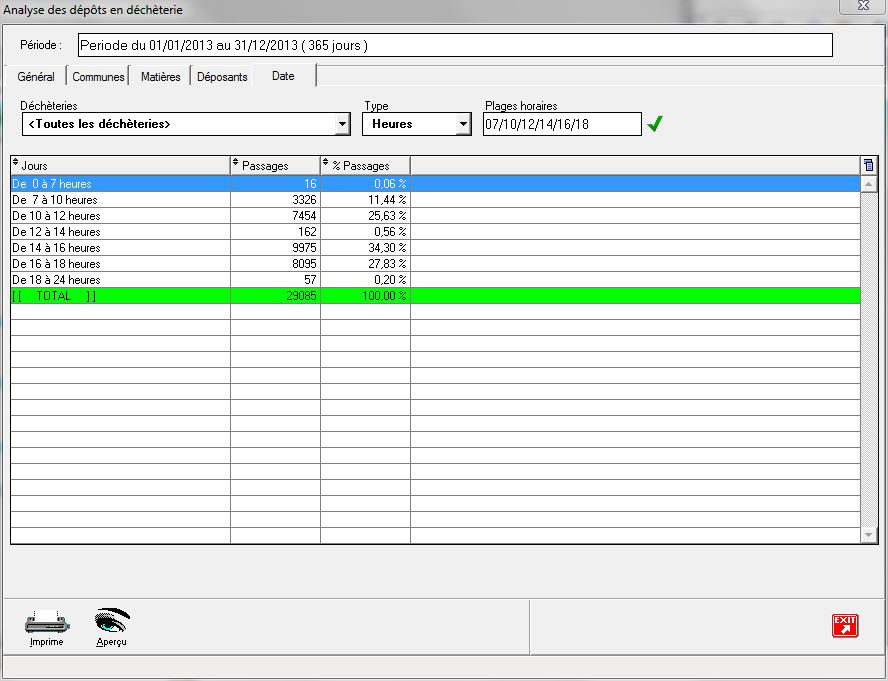Viewport: 888px width, 681px height.
Task: Click the sort arrows in the Jours header
Action: click(x=16, y=164)
